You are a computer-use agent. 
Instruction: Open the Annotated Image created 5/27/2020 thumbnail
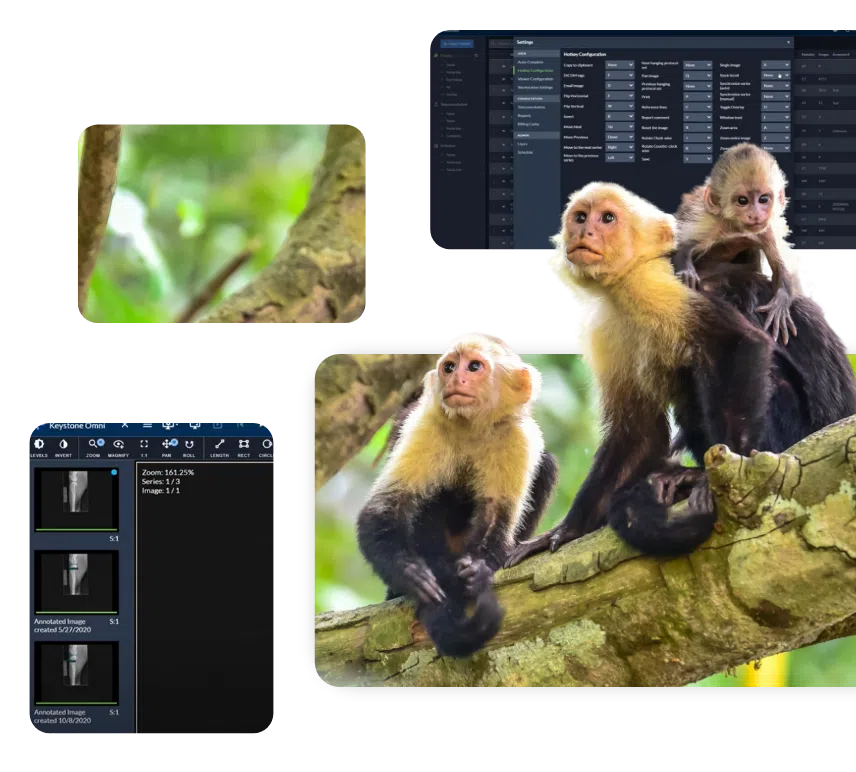78,580
